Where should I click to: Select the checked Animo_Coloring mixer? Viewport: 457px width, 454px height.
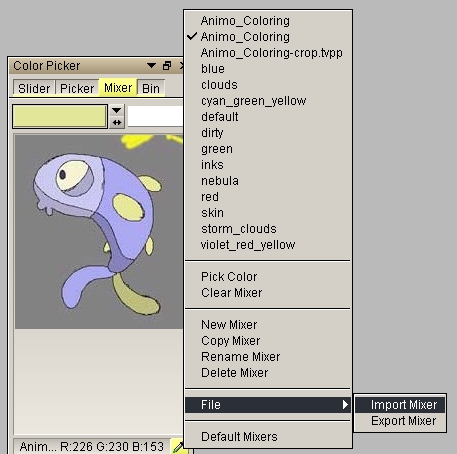(x=268, y=37)
